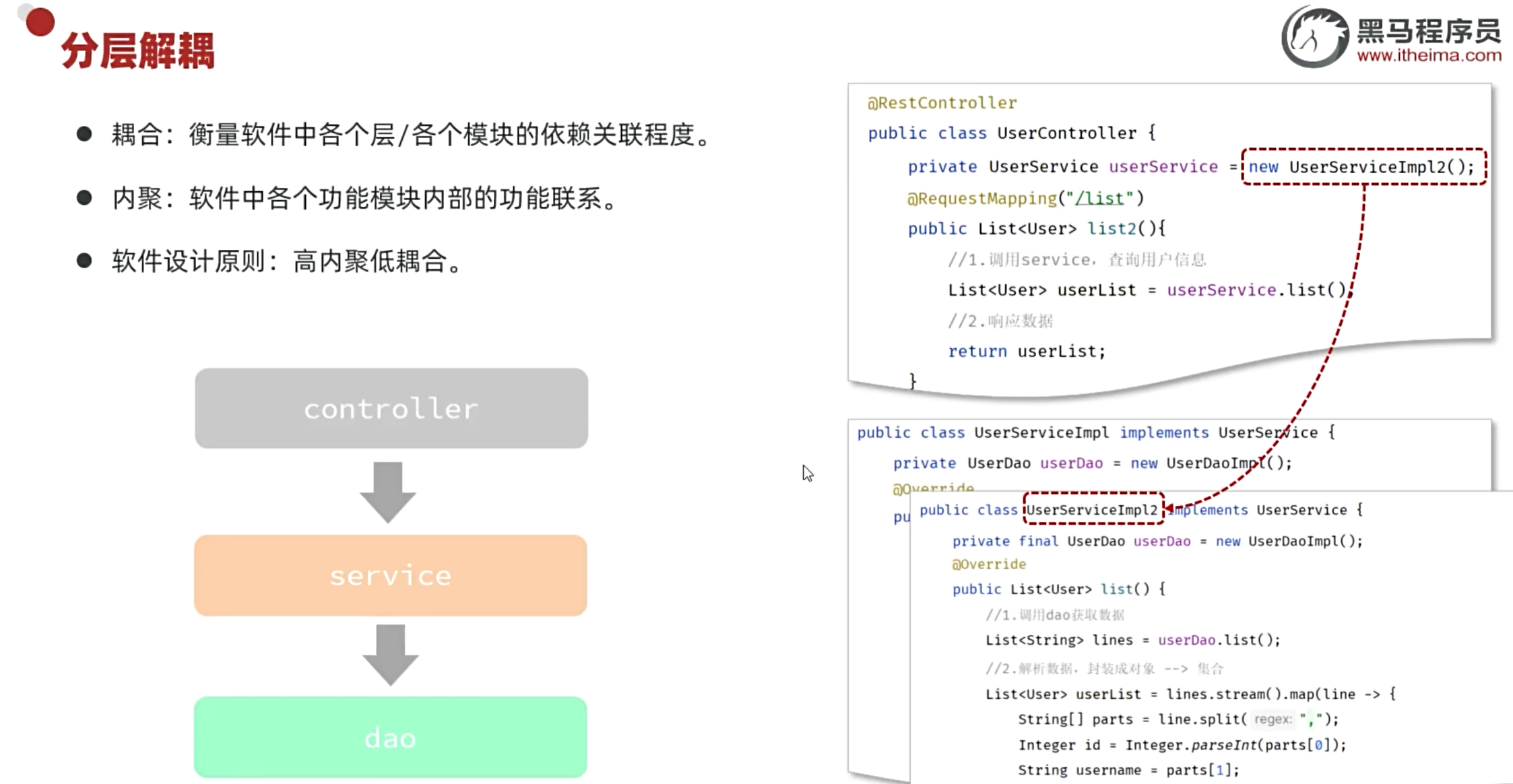Screen dimensions: 1513x784
Task: Click bullet dot before 耦合 line
Action: pos(84,134)
